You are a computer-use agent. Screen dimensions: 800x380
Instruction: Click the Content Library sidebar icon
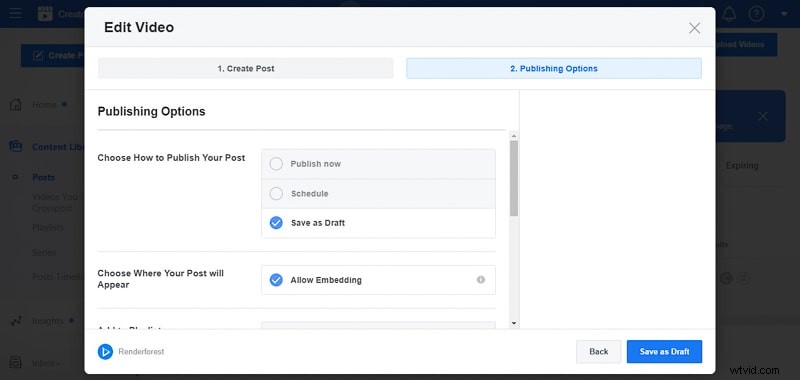(x=16, y=147)
